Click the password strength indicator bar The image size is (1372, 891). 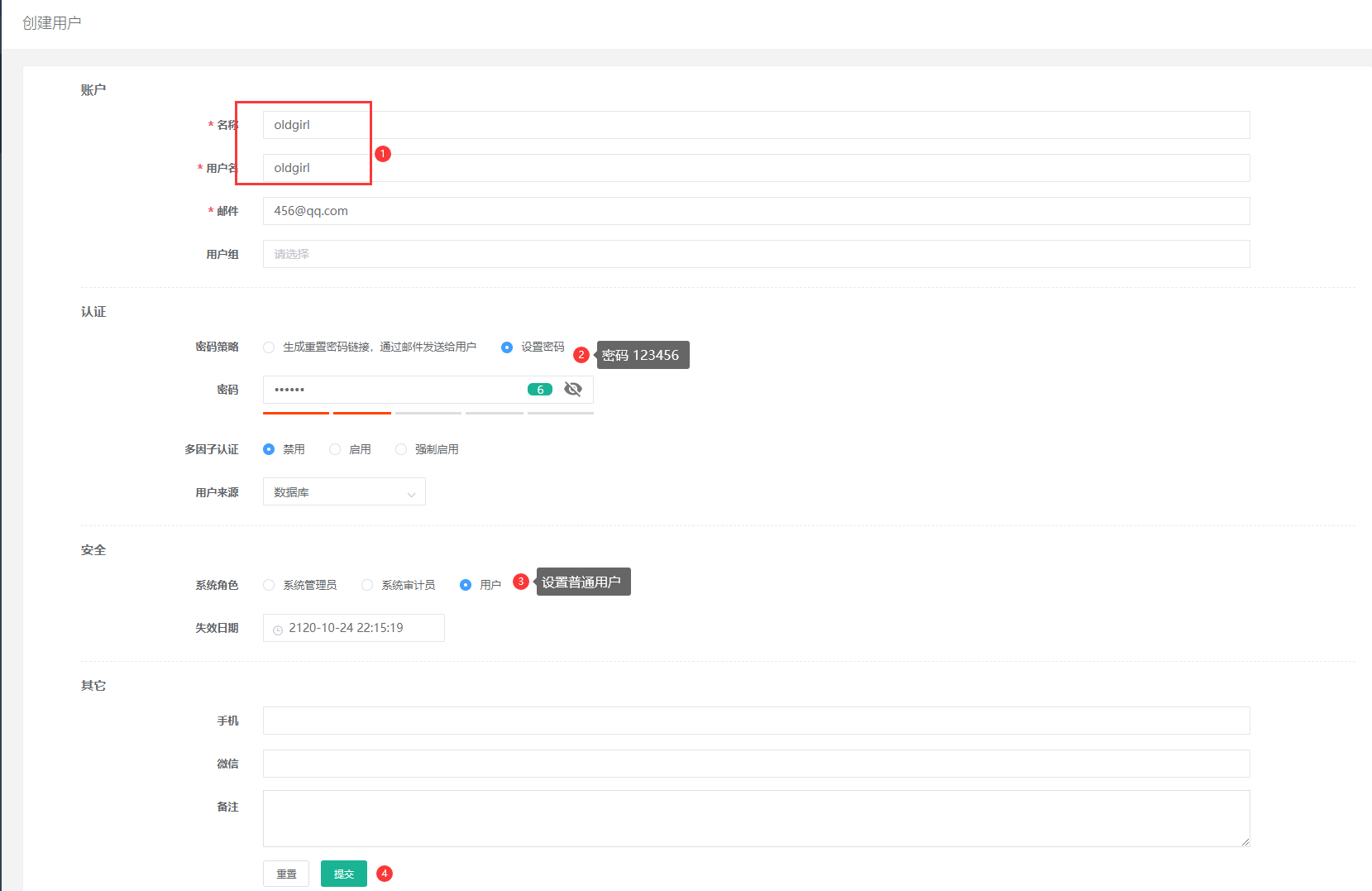(428, 413)
